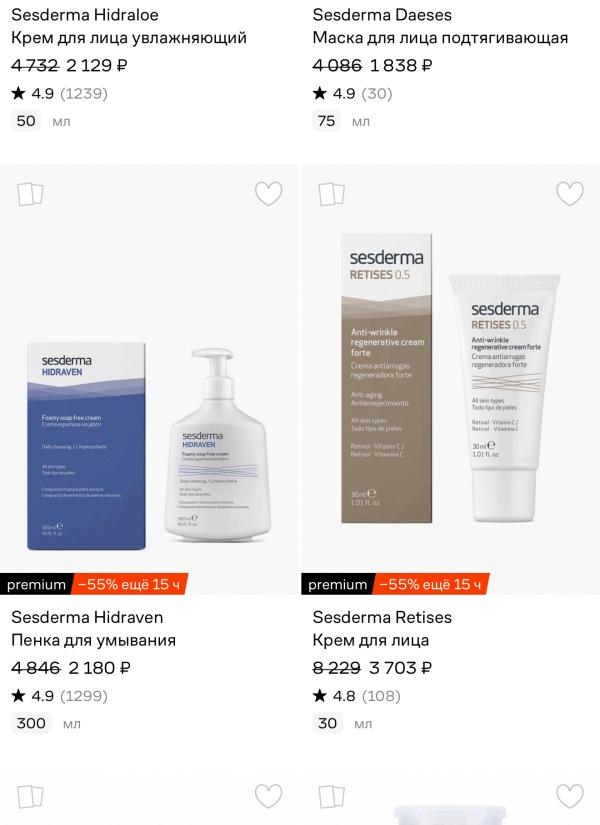This screenshot has width=600, height=825.
Task: Select the 75 ml volume option
Action: (326, 121)
